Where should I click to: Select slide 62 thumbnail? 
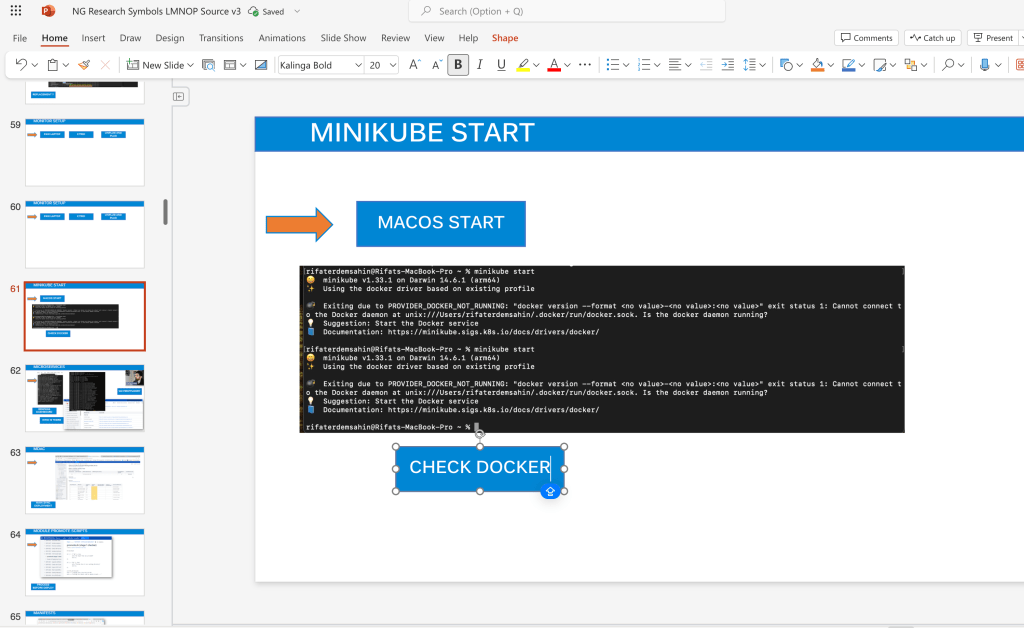point(85,398)
